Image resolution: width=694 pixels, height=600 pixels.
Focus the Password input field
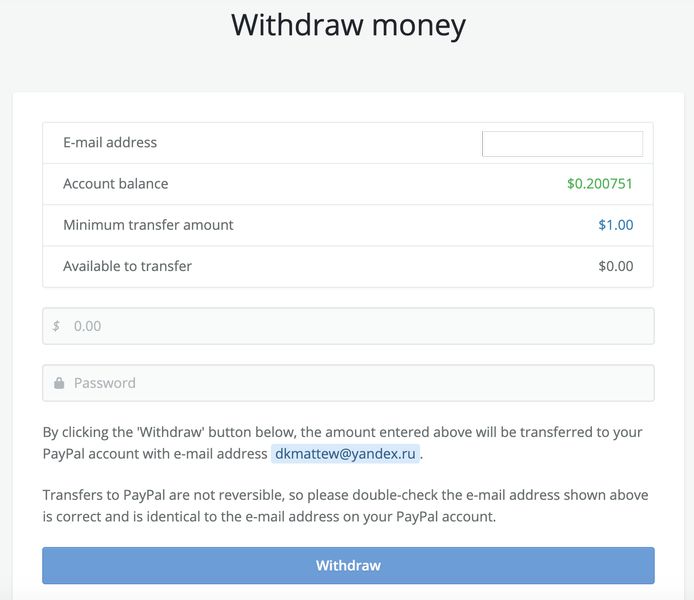[360, 383]
